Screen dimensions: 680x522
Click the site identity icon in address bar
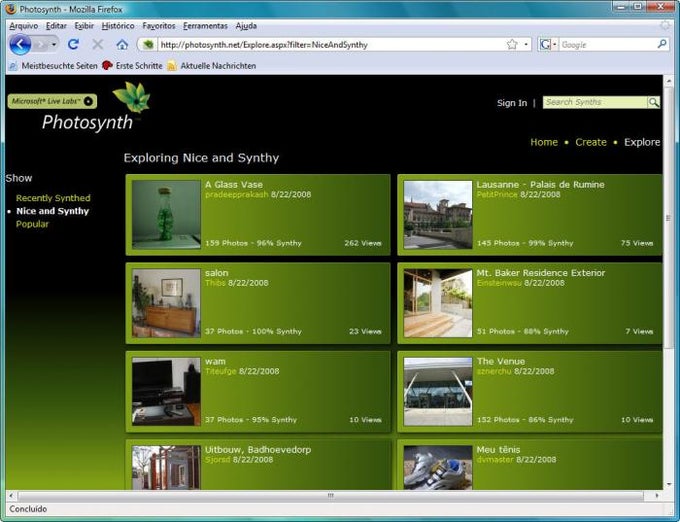[148, 44]
